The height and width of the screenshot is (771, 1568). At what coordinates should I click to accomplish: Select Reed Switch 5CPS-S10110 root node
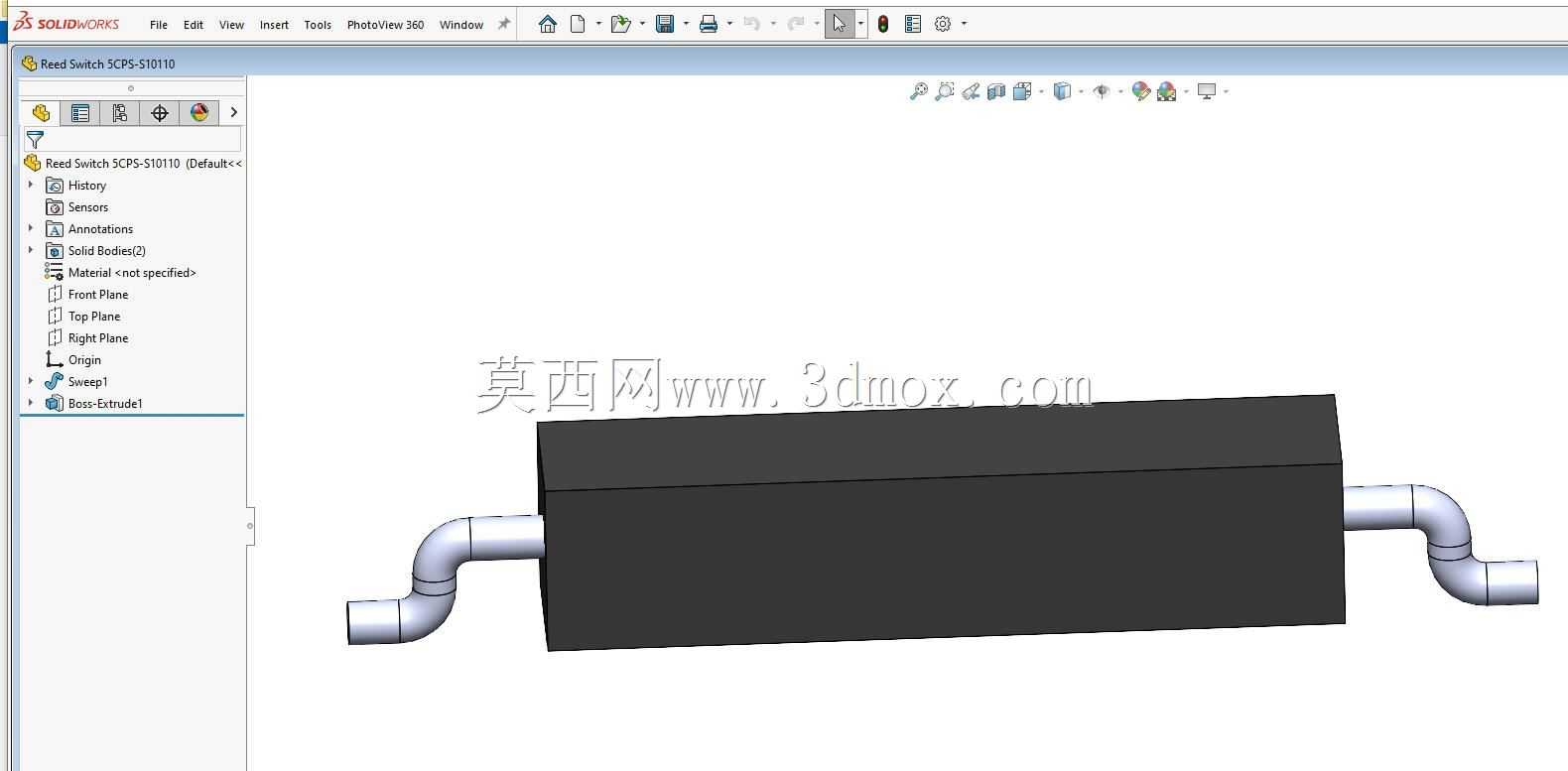coord(132,164)
